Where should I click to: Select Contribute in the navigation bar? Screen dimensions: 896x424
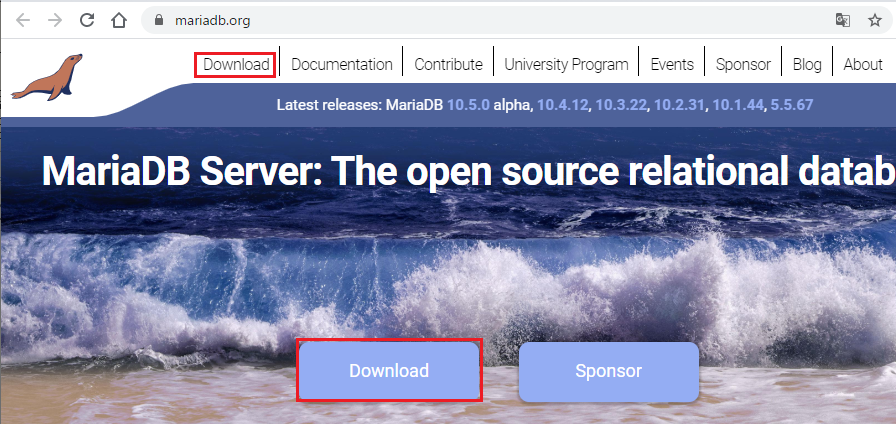point(448,64)
